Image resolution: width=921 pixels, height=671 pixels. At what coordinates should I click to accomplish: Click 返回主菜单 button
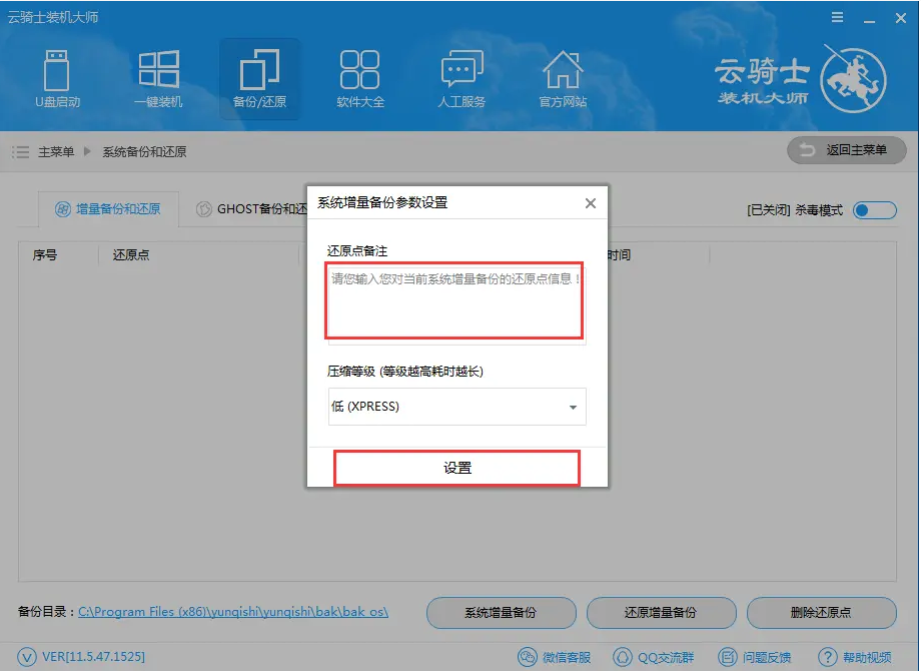pos(846,150)
